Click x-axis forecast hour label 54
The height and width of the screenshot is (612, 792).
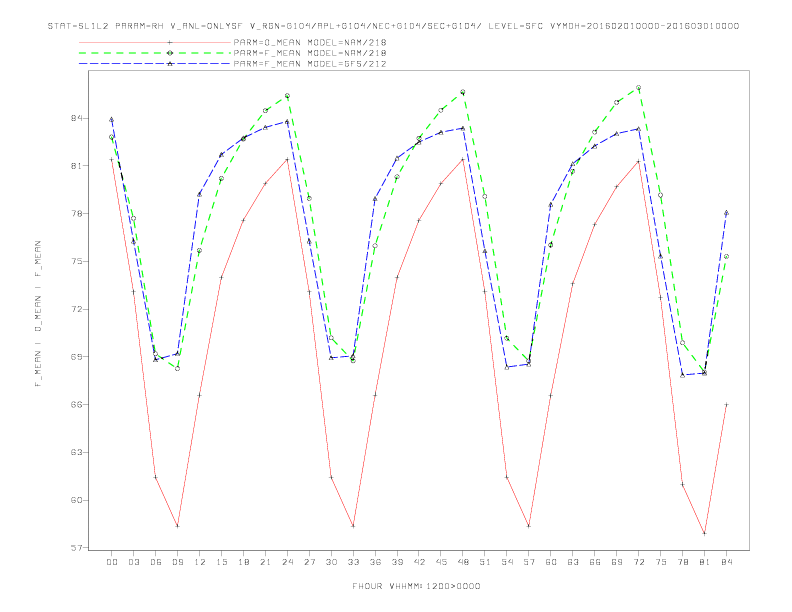(507, 562)
